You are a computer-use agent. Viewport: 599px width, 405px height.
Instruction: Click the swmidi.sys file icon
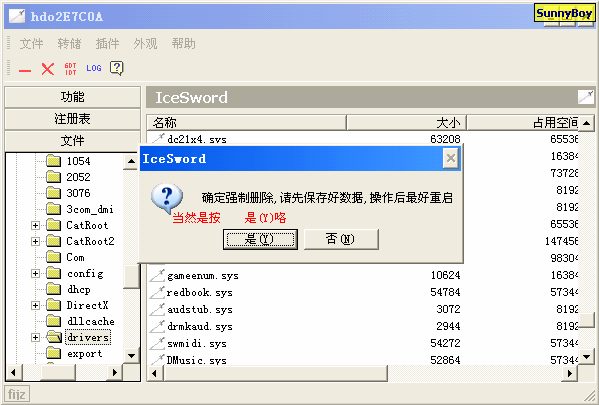coord(157,343)
